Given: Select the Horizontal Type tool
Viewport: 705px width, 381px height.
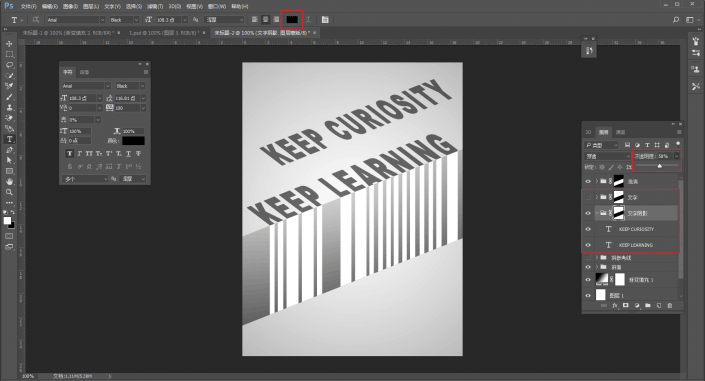Looking at the screenshot, I should click(9, 139).
